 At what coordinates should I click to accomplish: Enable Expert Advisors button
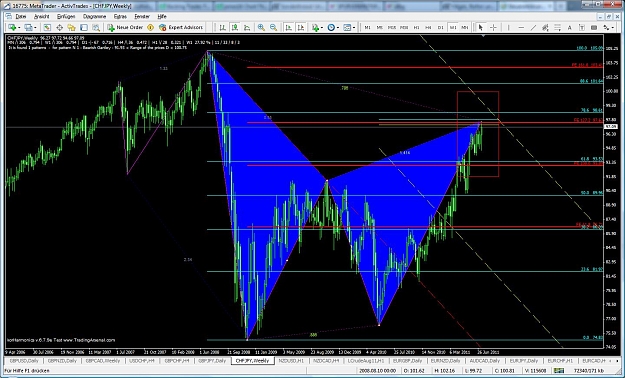pos(181,28)
